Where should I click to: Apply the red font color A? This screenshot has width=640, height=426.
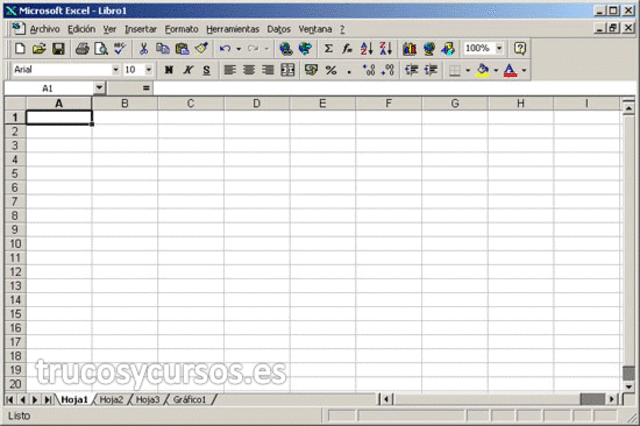click(510, 70)
